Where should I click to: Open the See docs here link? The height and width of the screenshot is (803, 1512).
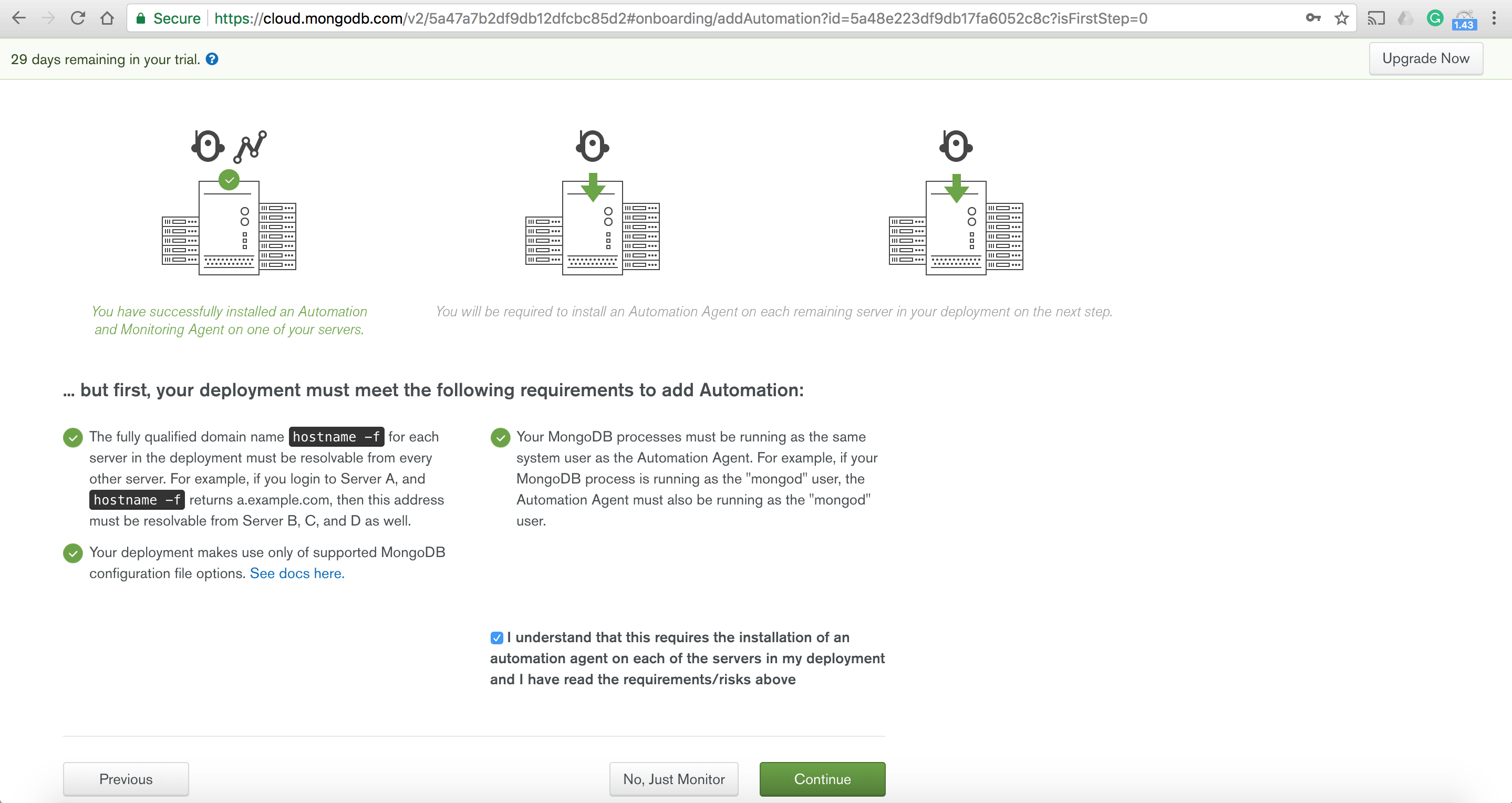click(x=297, y=573)
